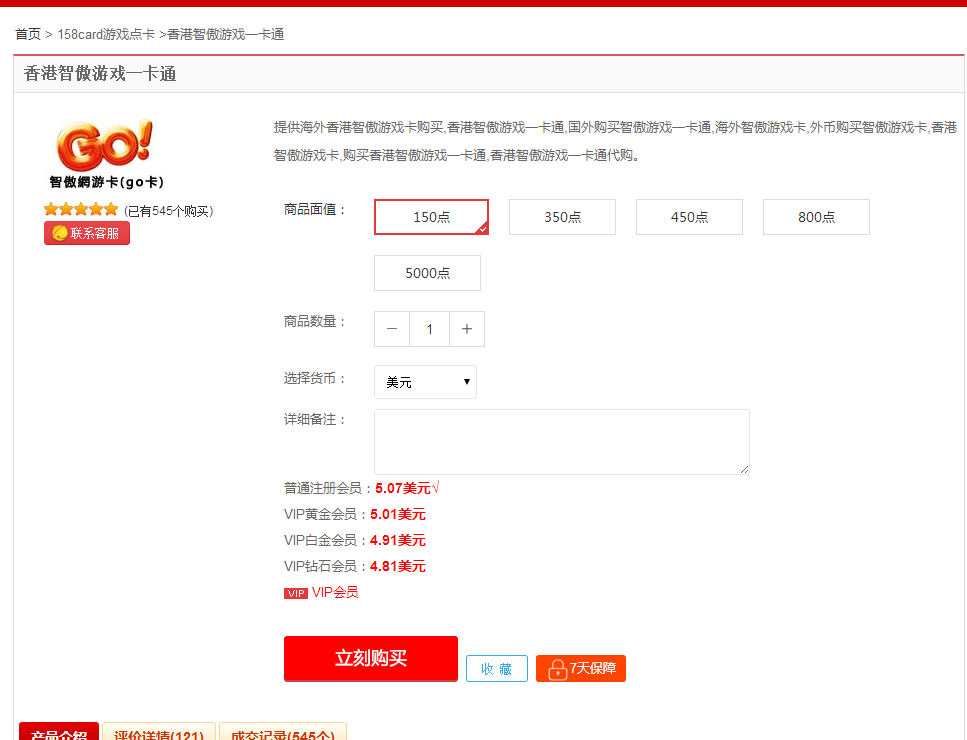The width and height of the screenshot is (967, 740).
Task: Switch to the 产品介绍 tab
Action: click(59, 732)
